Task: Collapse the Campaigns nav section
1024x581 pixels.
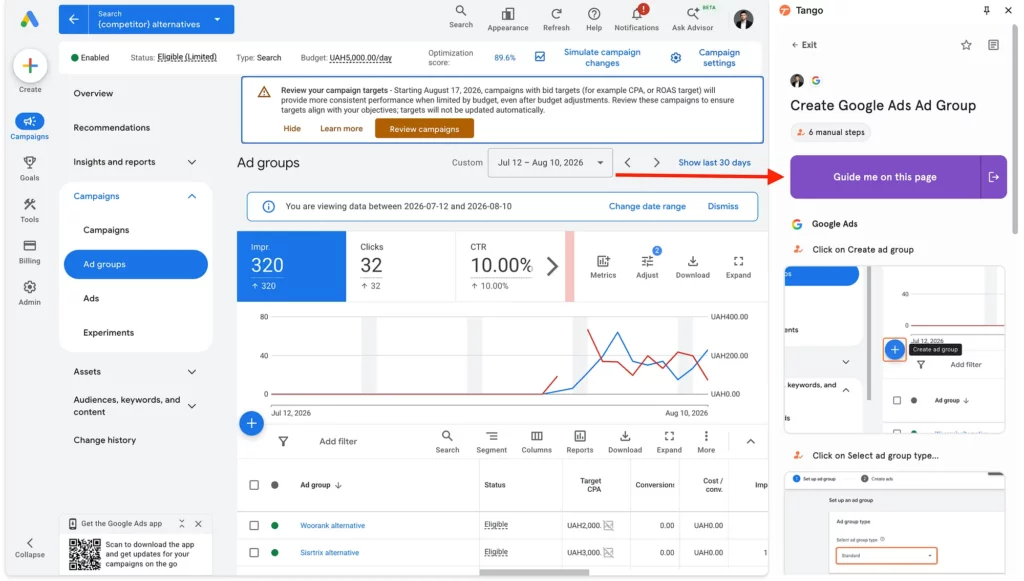Action: pos(192,196)
